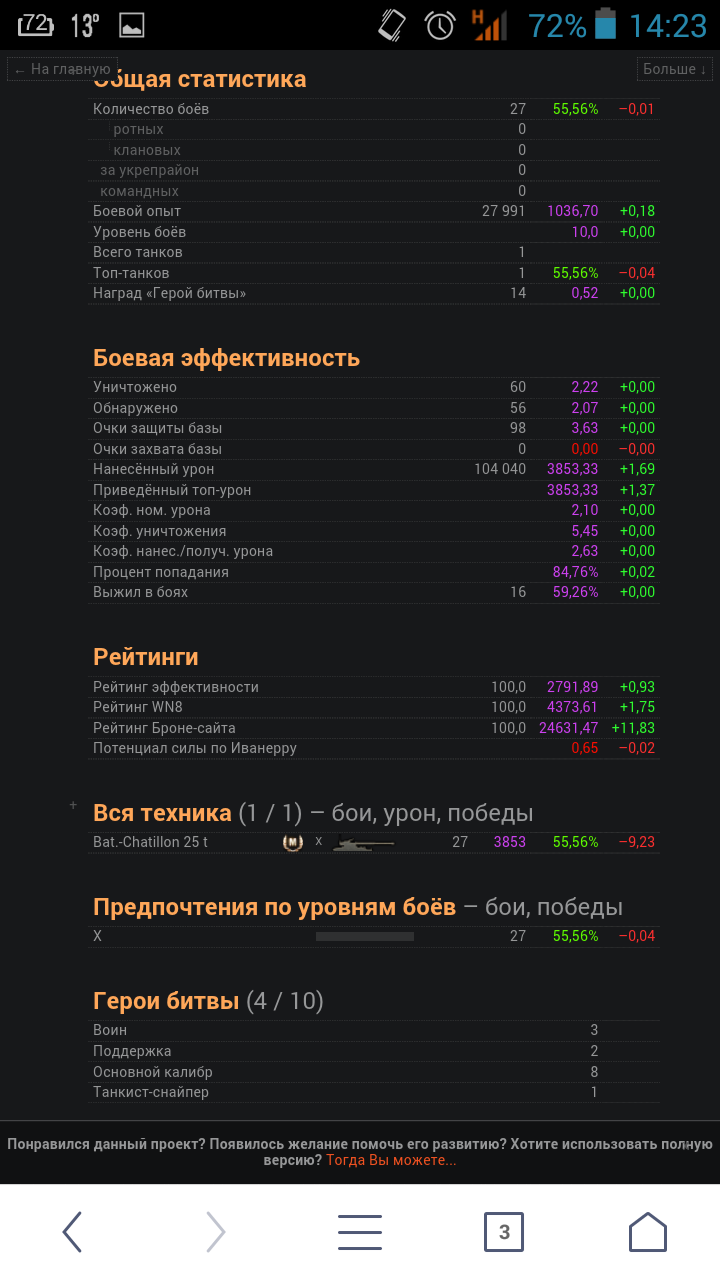The width and height of the screenshot is (720, 1280).
Task: Open the Больше dropdown
Action: 675,69
